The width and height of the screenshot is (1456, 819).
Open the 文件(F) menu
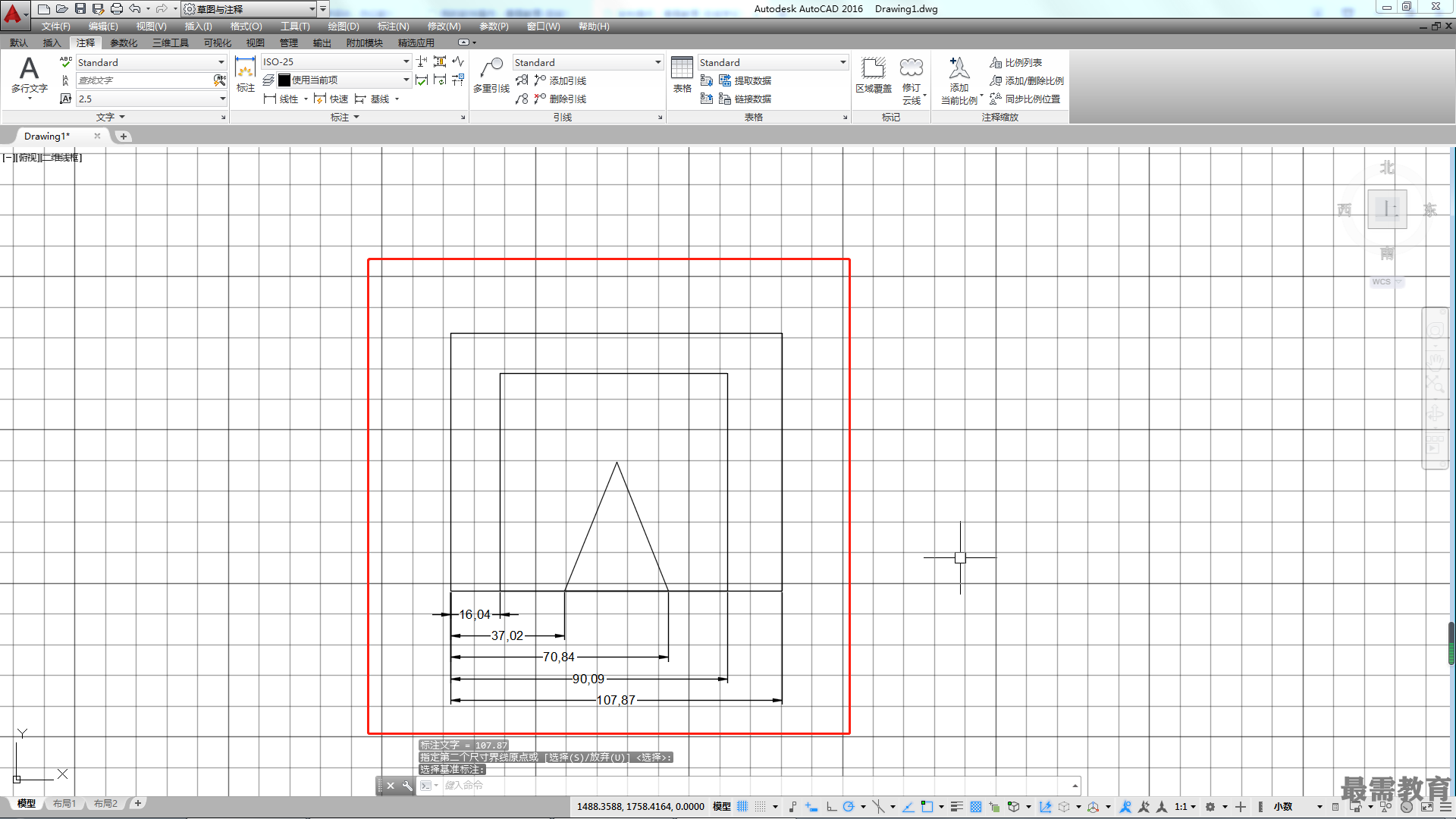coord(55,27)
